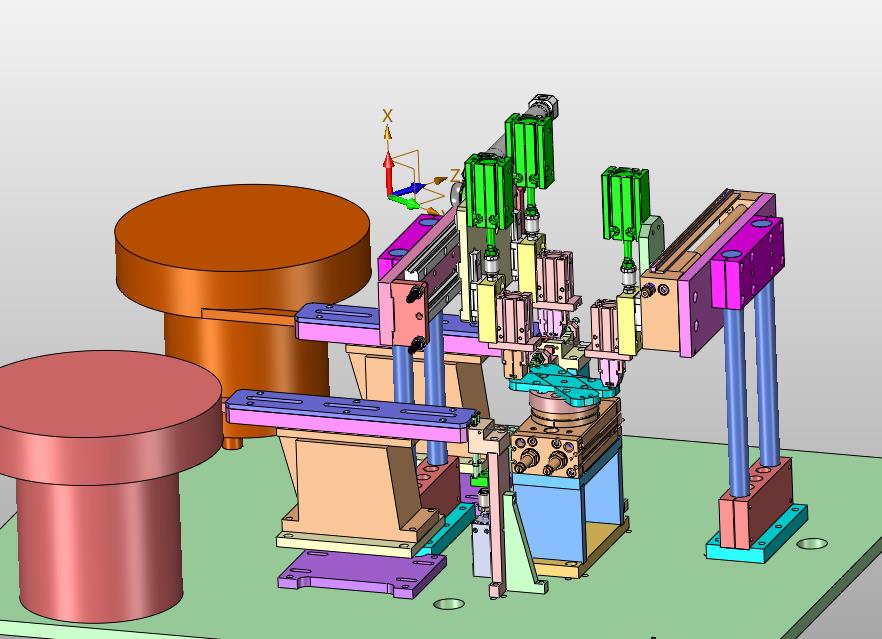
Task: Click the round hole at the base plate front
Action: click(449, 604)
